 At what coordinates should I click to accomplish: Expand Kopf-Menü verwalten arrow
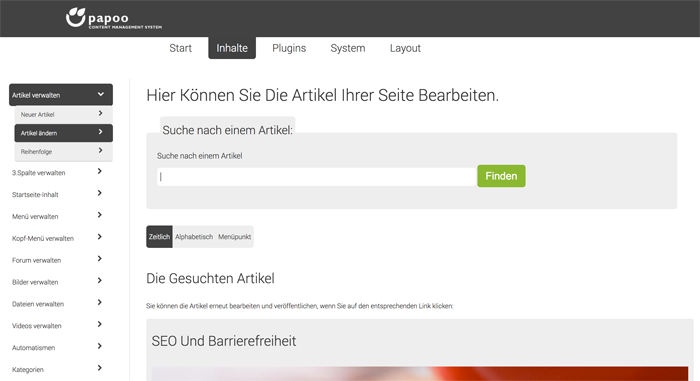(100, 237)
